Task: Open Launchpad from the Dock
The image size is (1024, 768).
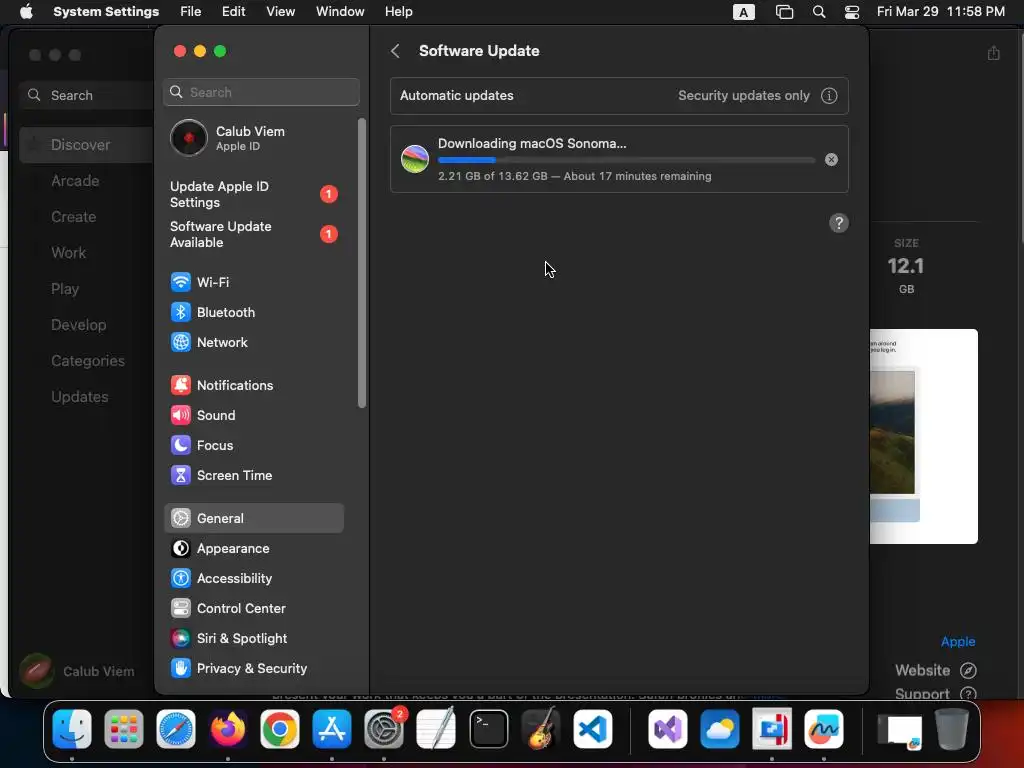Action: pyautogui.click(x=123, y=729)
